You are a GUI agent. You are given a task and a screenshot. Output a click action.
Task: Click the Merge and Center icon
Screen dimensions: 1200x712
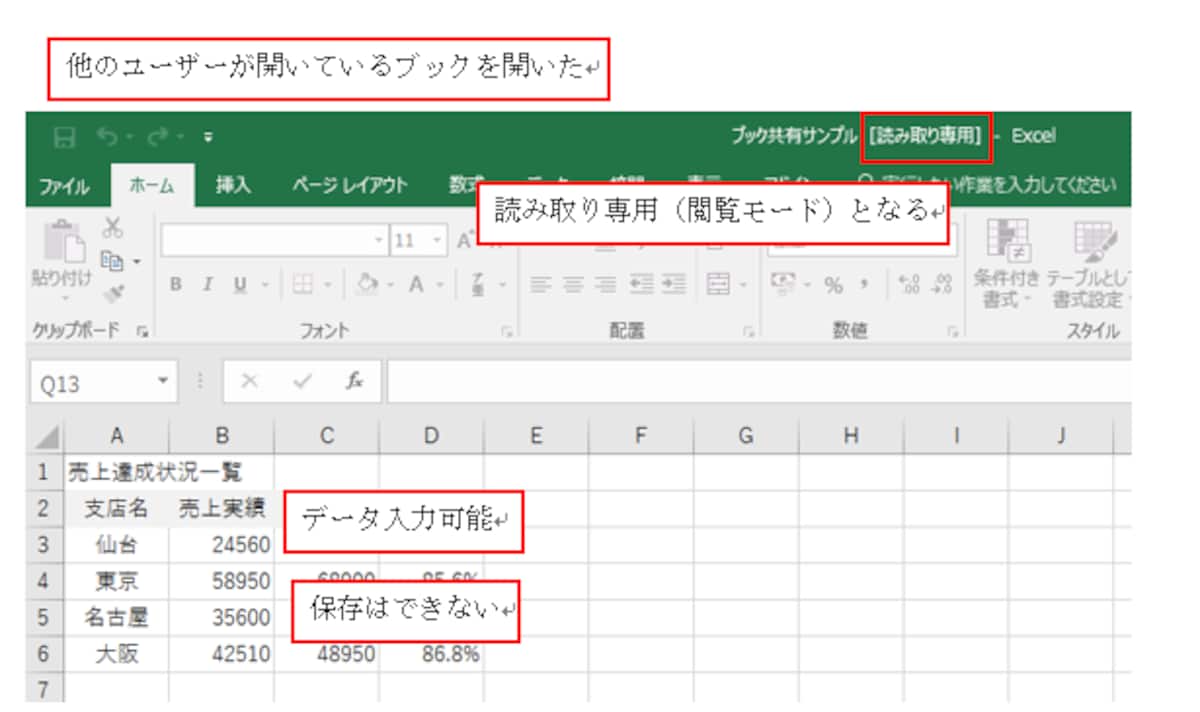click(x=718, y=285)
